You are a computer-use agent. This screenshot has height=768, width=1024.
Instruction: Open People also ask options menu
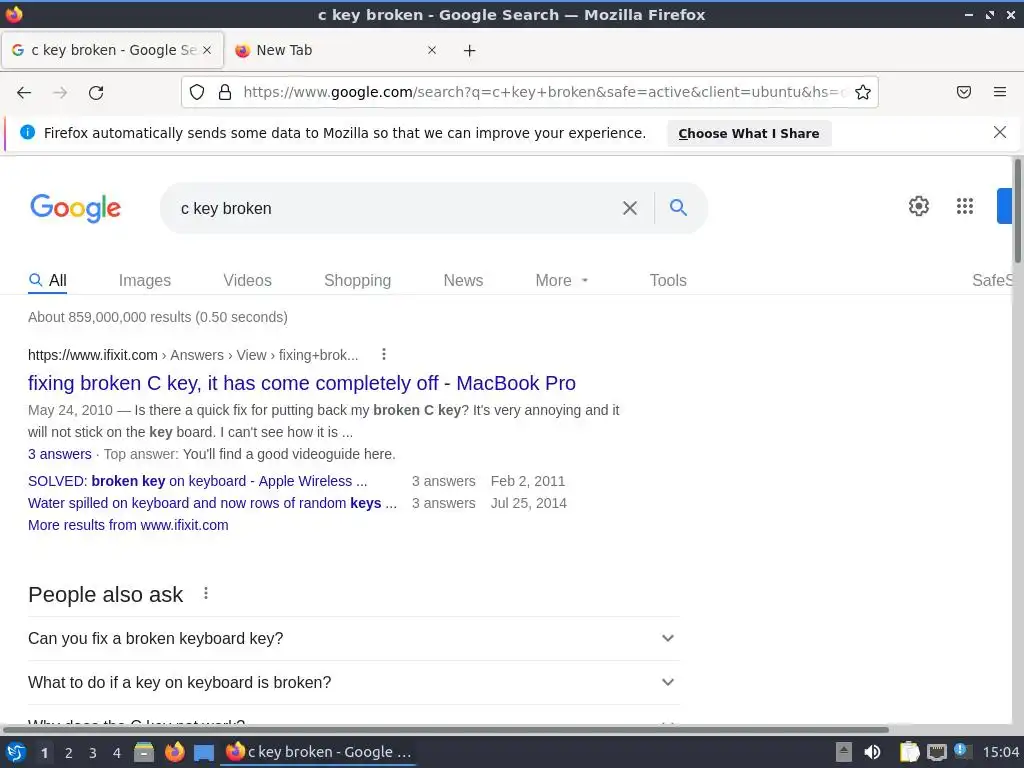point(206,593)
